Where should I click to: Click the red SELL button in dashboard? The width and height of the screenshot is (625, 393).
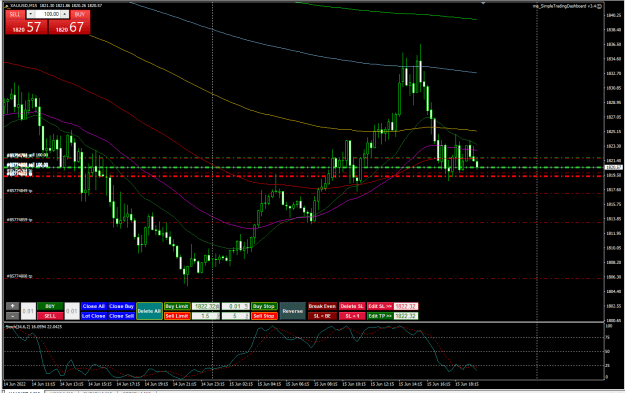pos(50,316)
